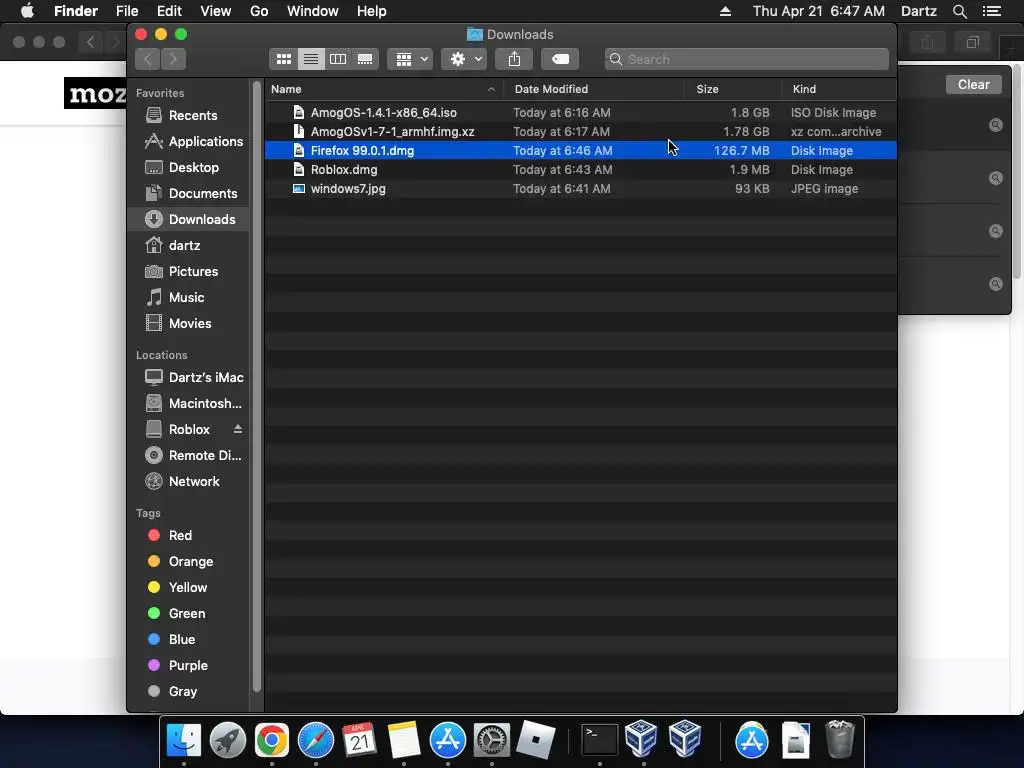Open Notes from the Dock
Image resolution: width=1024 pixels, height=768 pixels.
coord(404,740)
